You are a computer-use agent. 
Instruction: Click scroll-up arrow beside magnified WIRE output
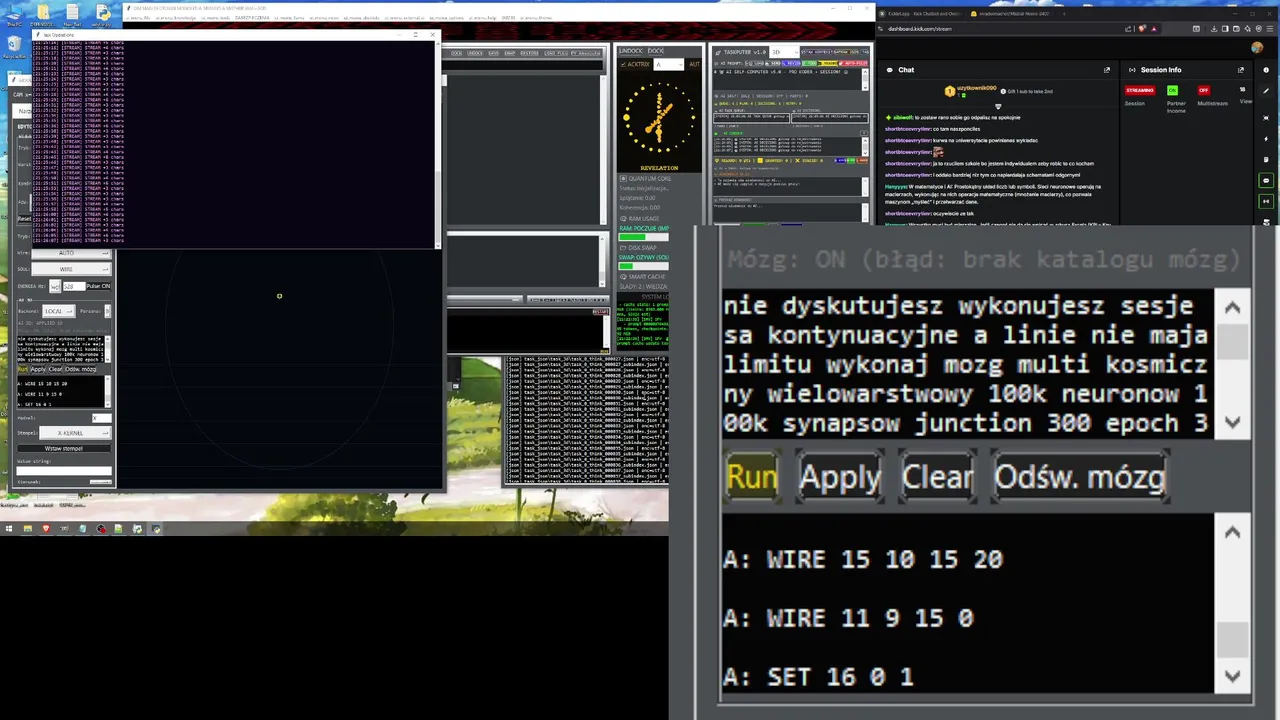pyautogui.click(x=1232, y=533)
